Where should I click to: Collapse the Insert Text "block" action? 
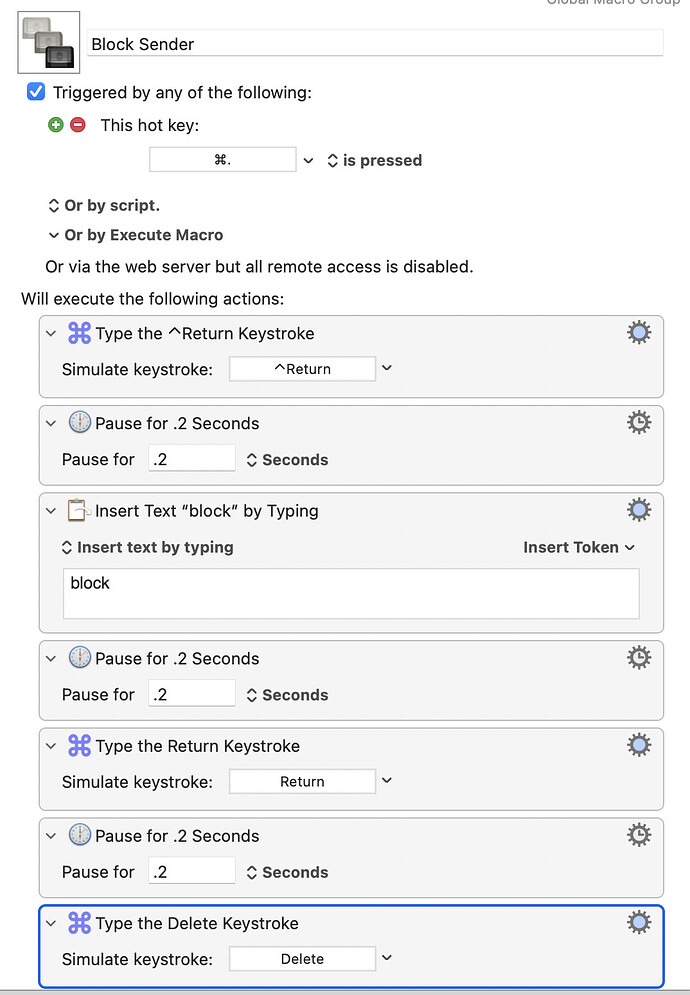tap(51, 511)
